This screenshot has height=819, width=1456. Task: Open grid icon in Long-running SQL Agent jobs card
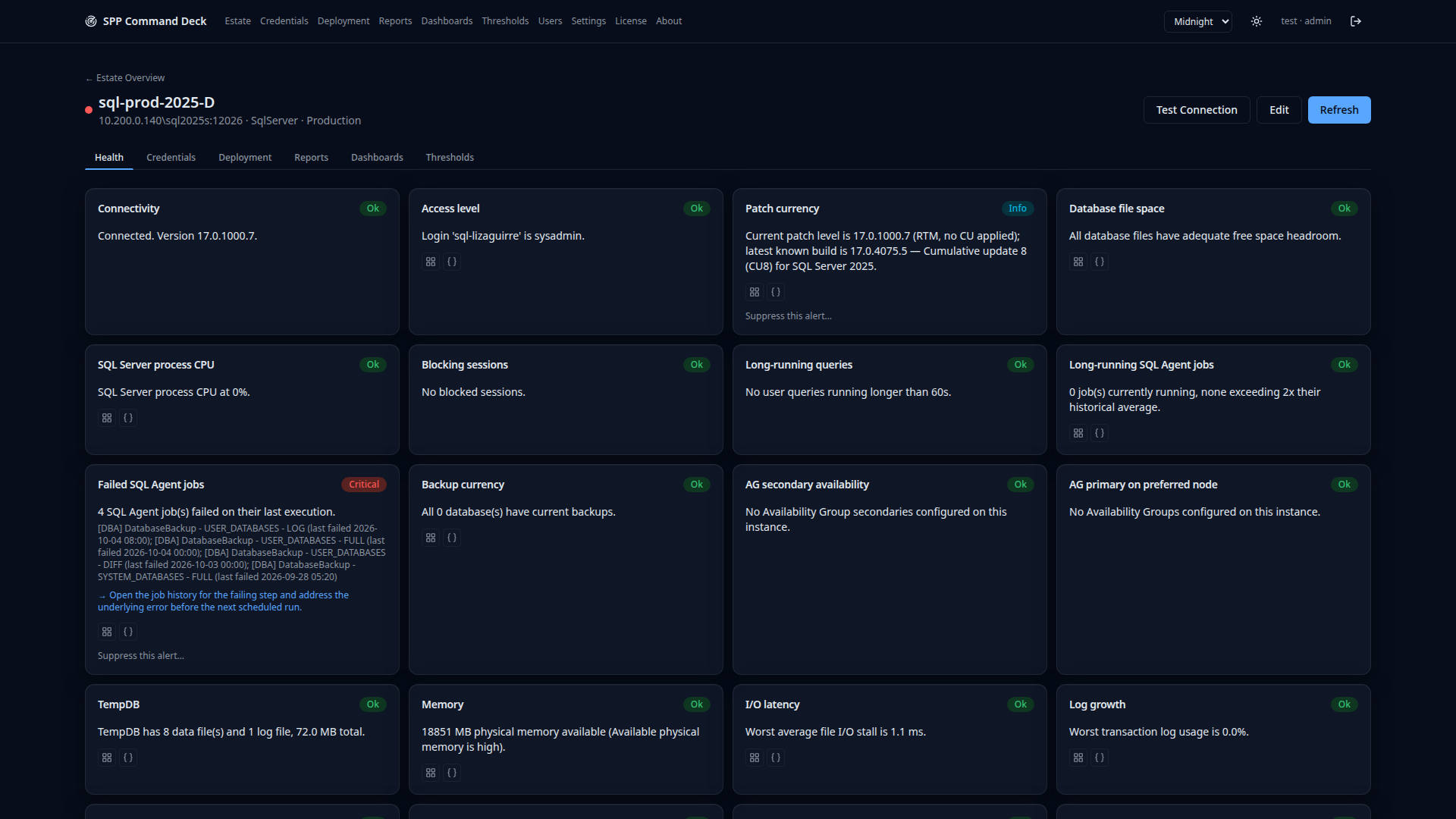click(x=1078, y=433)
